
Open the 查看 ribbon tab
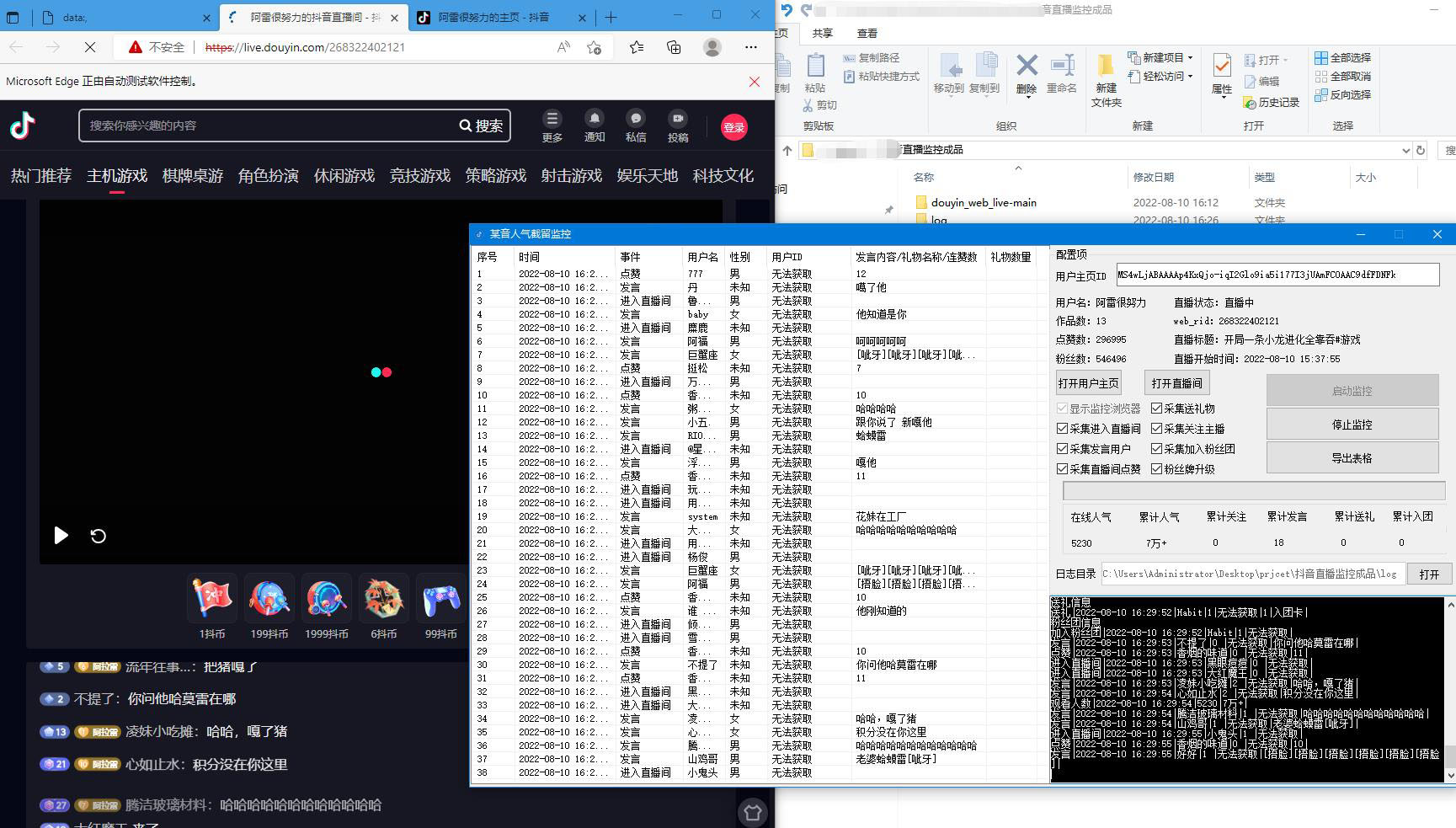[x=867, y=33]
